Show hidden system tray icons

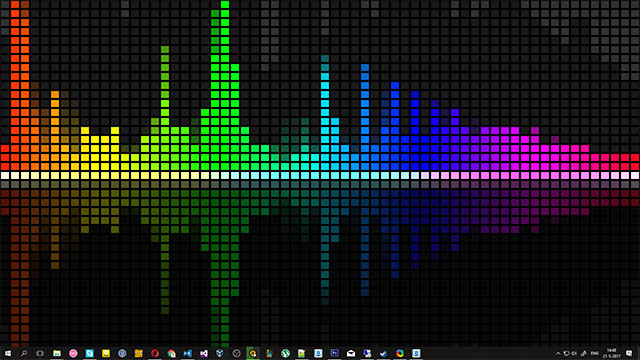(558, 353)
